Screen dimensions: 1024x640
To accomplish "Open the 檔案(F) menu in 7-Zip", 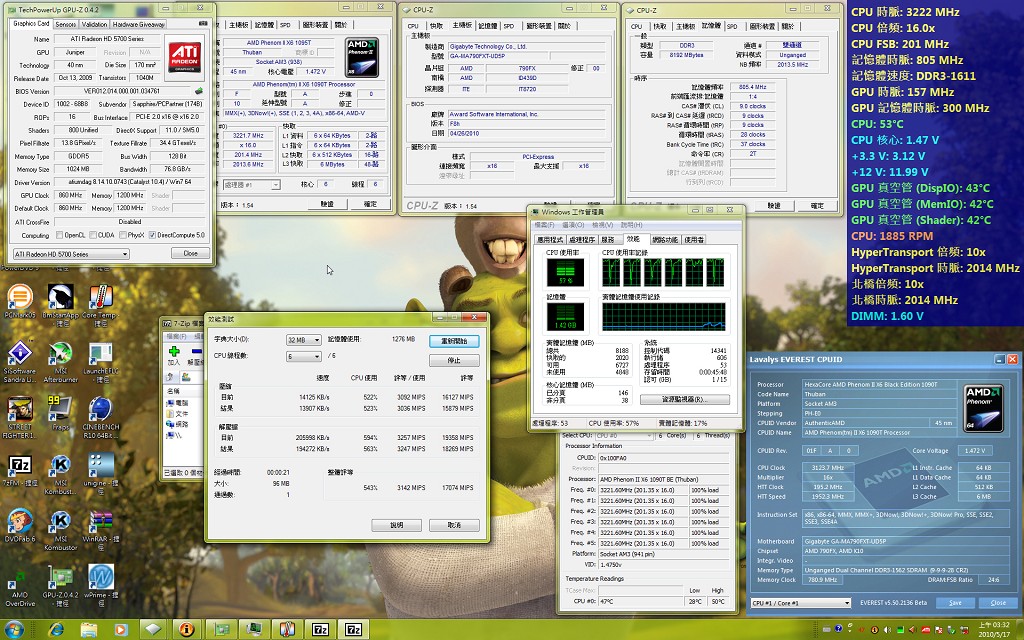I will pos(176,336).
